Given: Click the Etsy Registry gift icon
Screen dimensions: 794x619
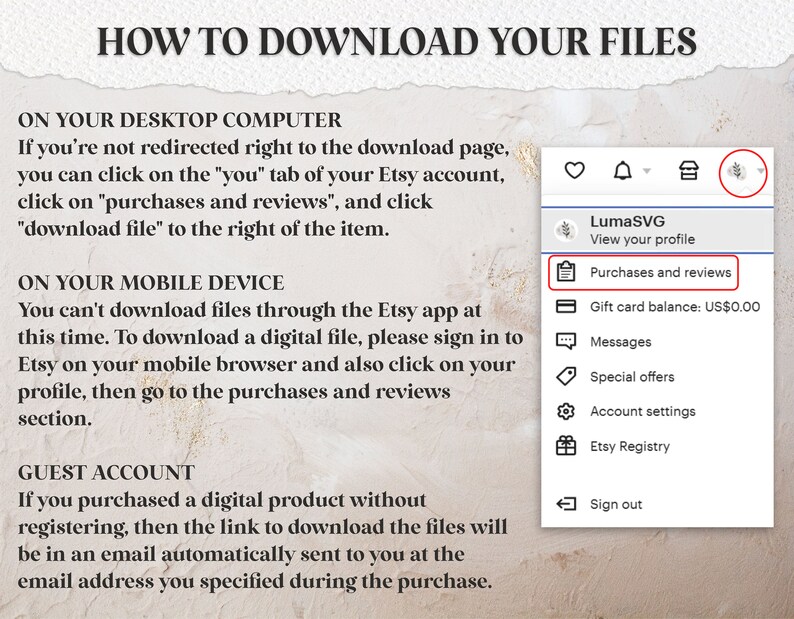Looking at the screenshot, I should (x=566, y=446).
